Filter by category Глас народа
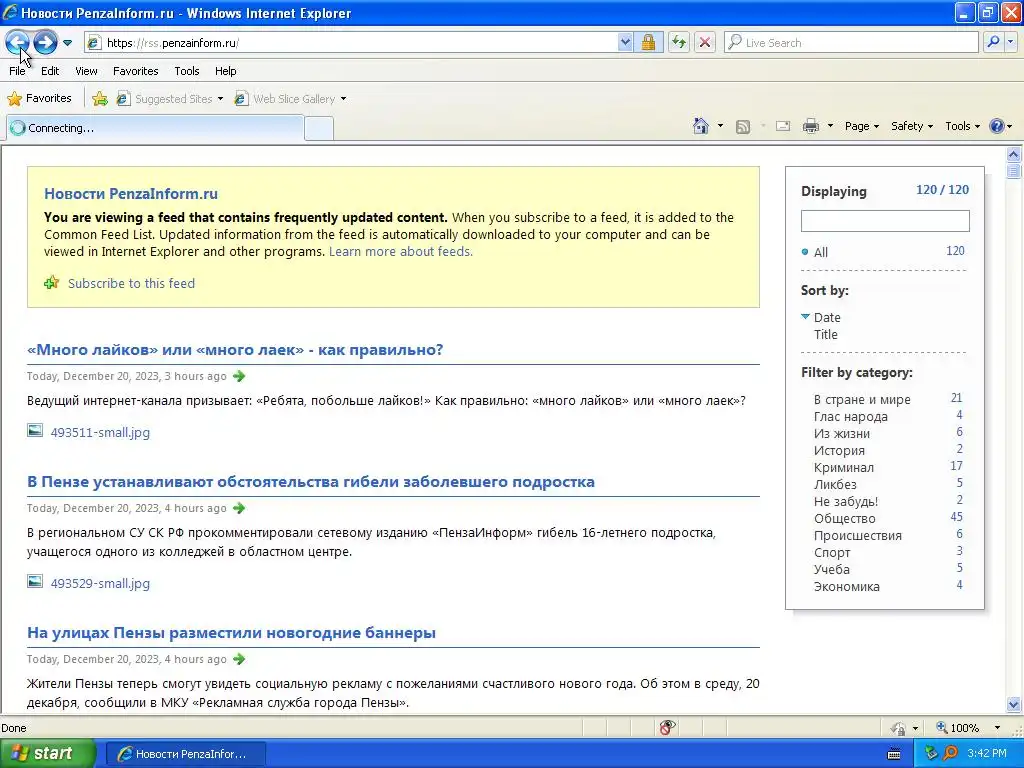 point(850,417)
